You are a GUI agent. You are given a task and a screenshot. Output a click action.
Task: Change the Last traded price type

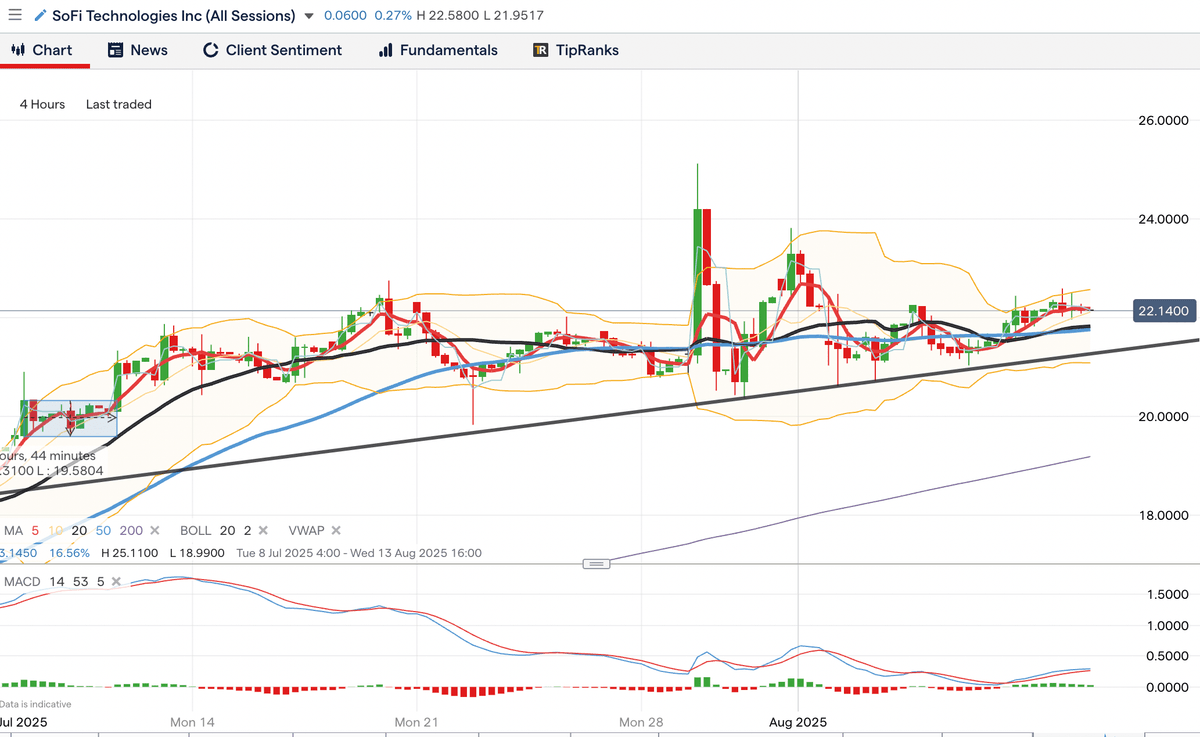119,104
